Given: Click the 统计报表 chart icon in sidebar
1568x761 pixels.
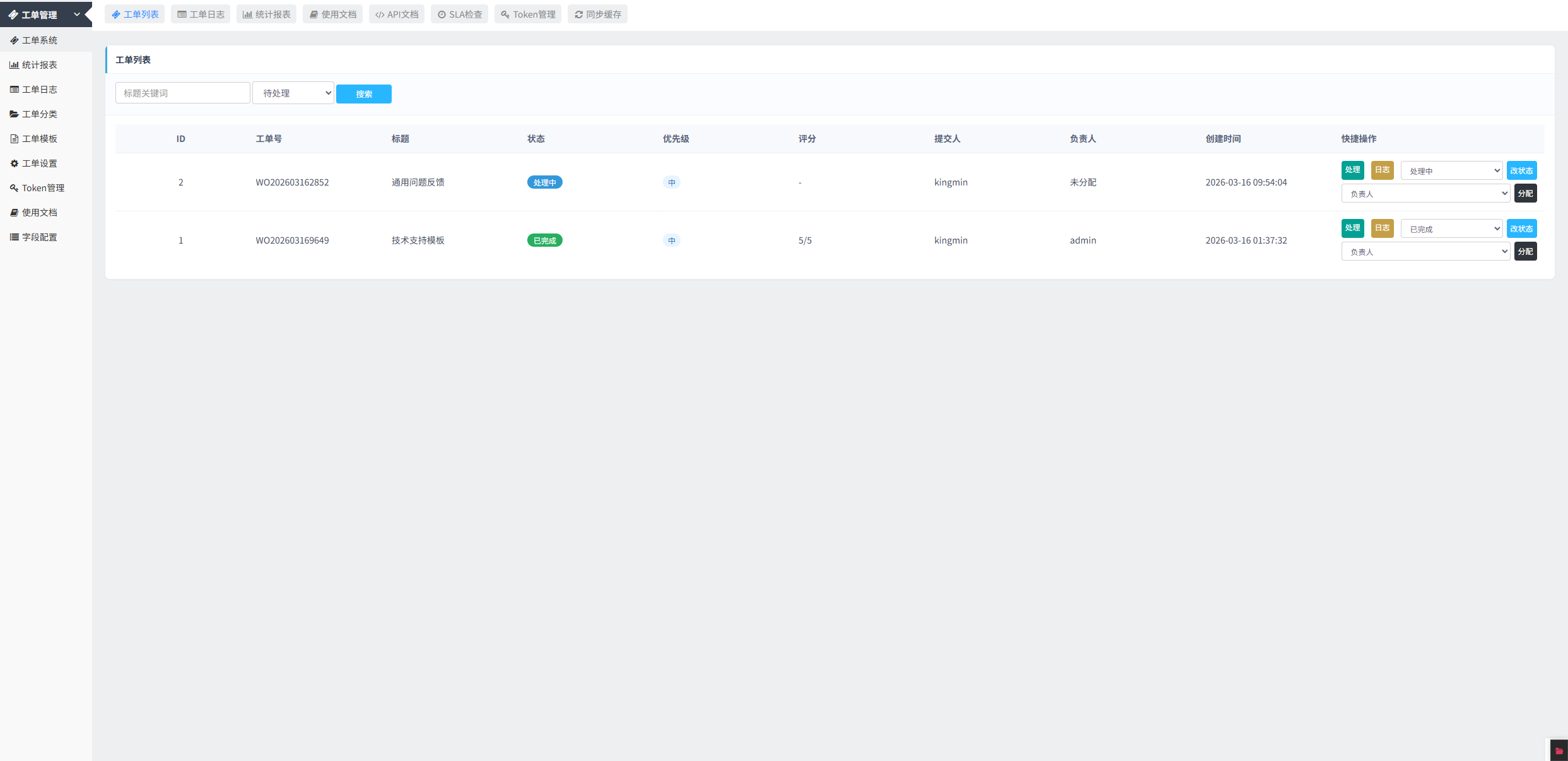Looking at the screenshot, I should [14, 65].
